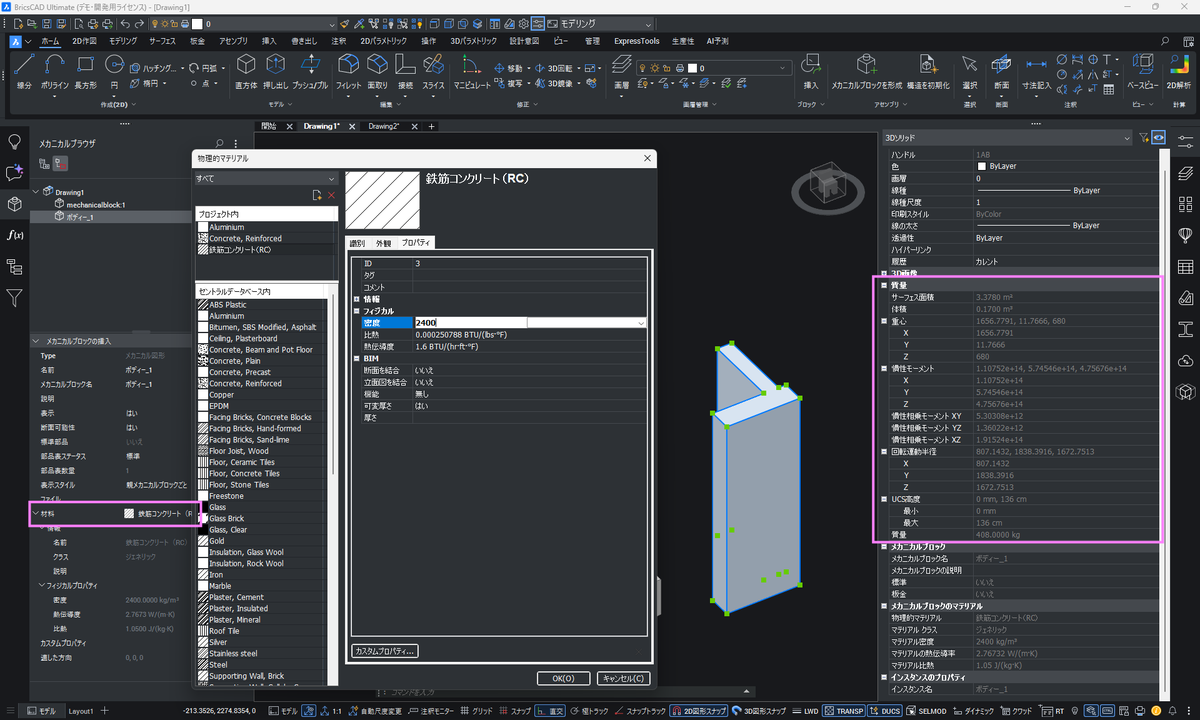Image resolution: width=1200 pixels, height=720 pixels.
Task: Click the キャンセル(C) button
Action: [x=623, y=678]
